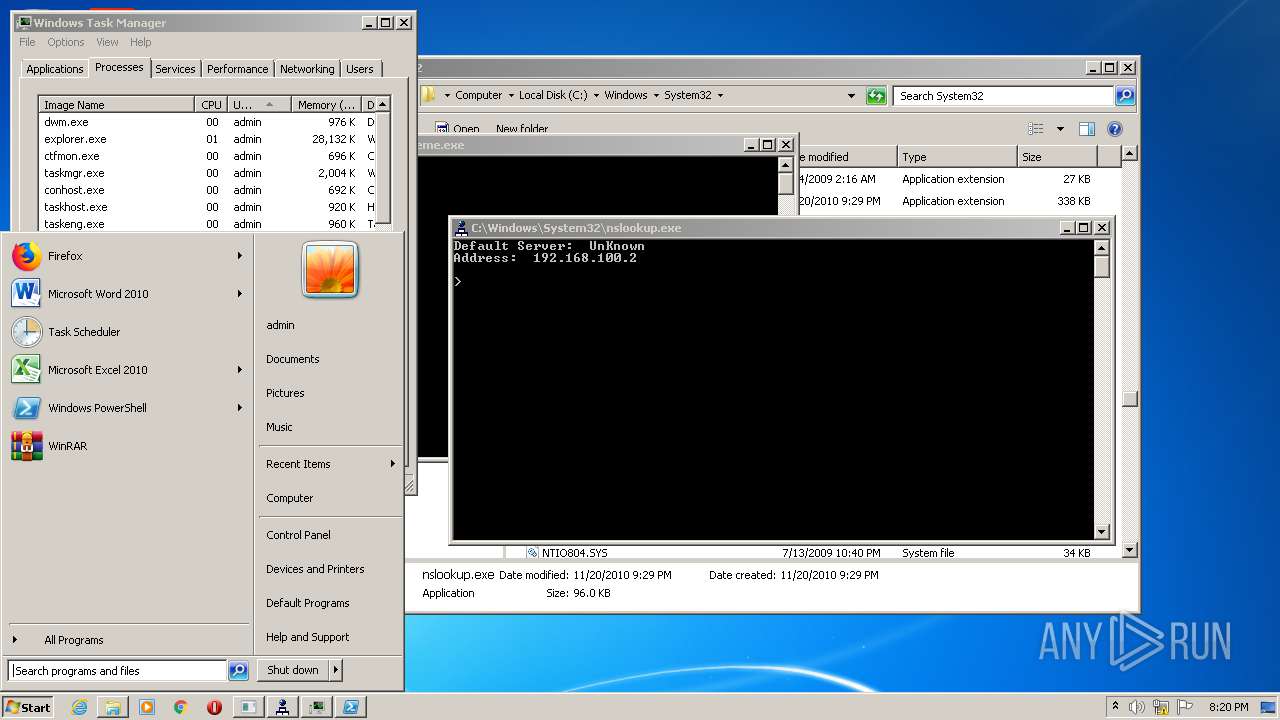Viewport: 1280px width, 720px height.
Task: Launch Opera browser from the taskbar
Action: point(214,707)
